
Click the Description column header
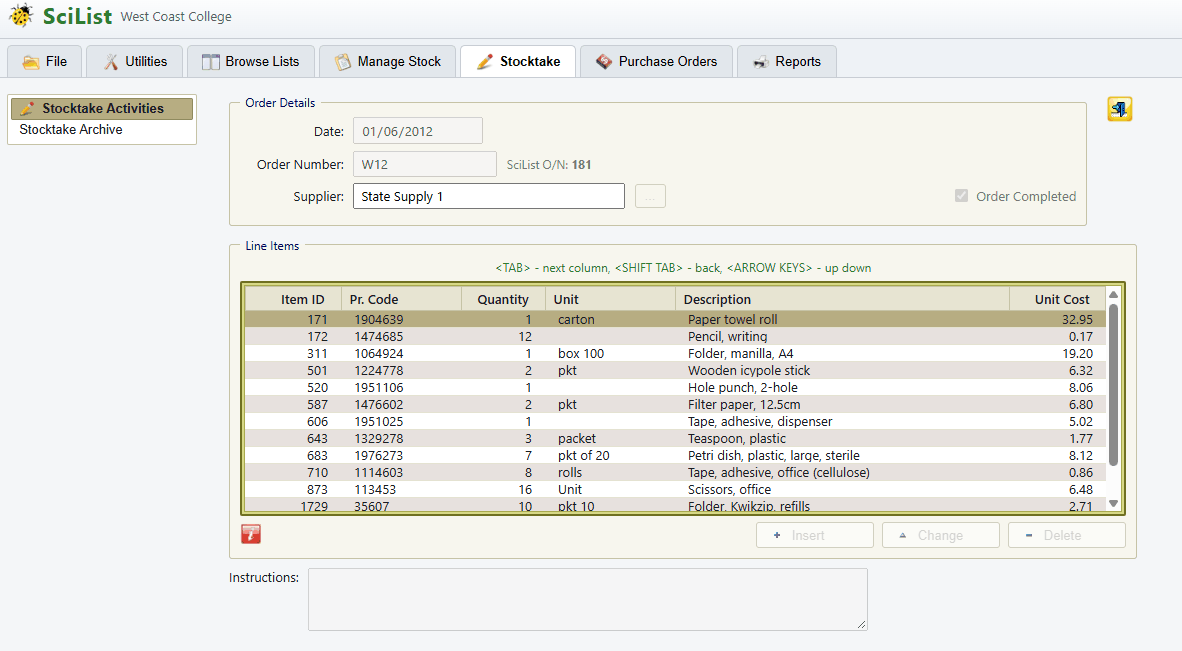pos(843,299)
